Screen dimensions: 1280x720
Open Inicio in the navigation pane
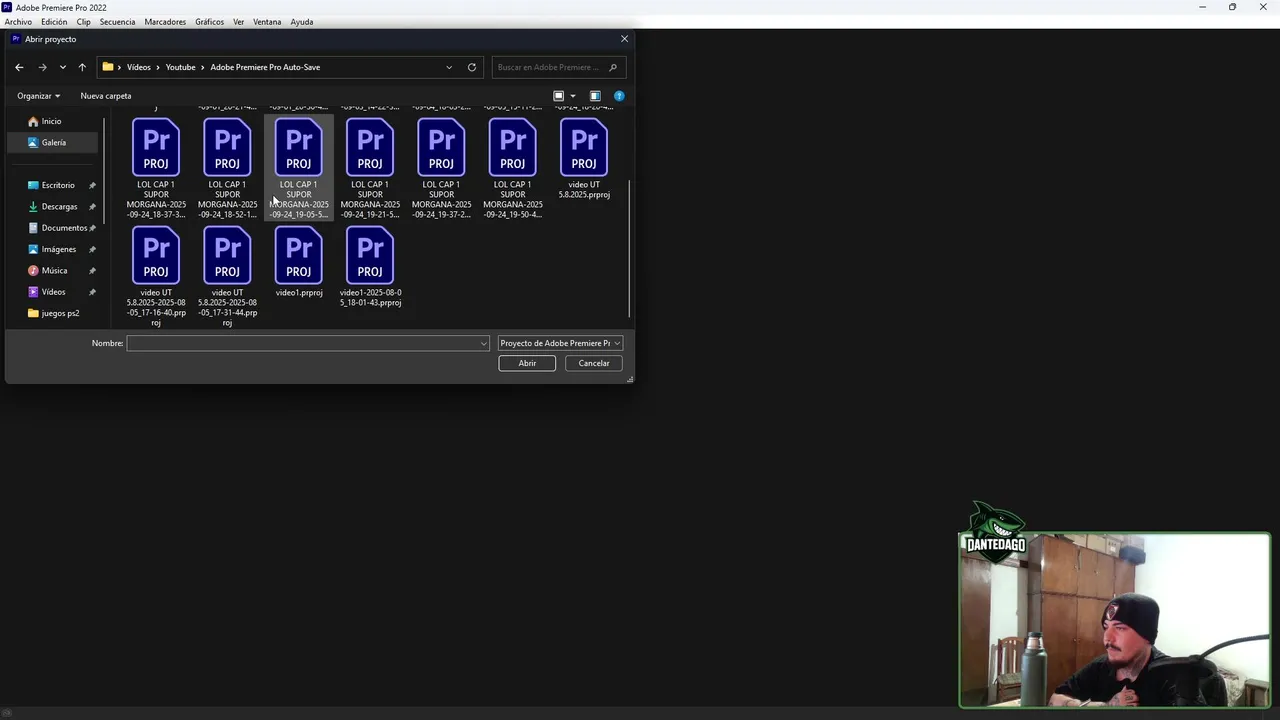pos(52,121)
